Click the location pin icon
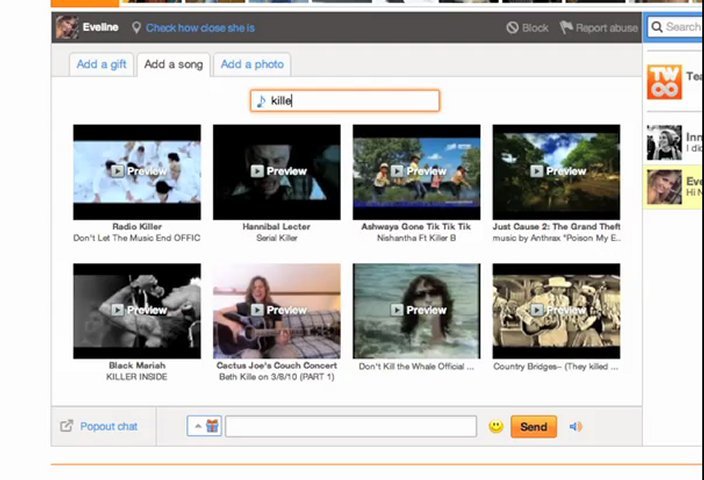704x480 pixels. [136, 28]
